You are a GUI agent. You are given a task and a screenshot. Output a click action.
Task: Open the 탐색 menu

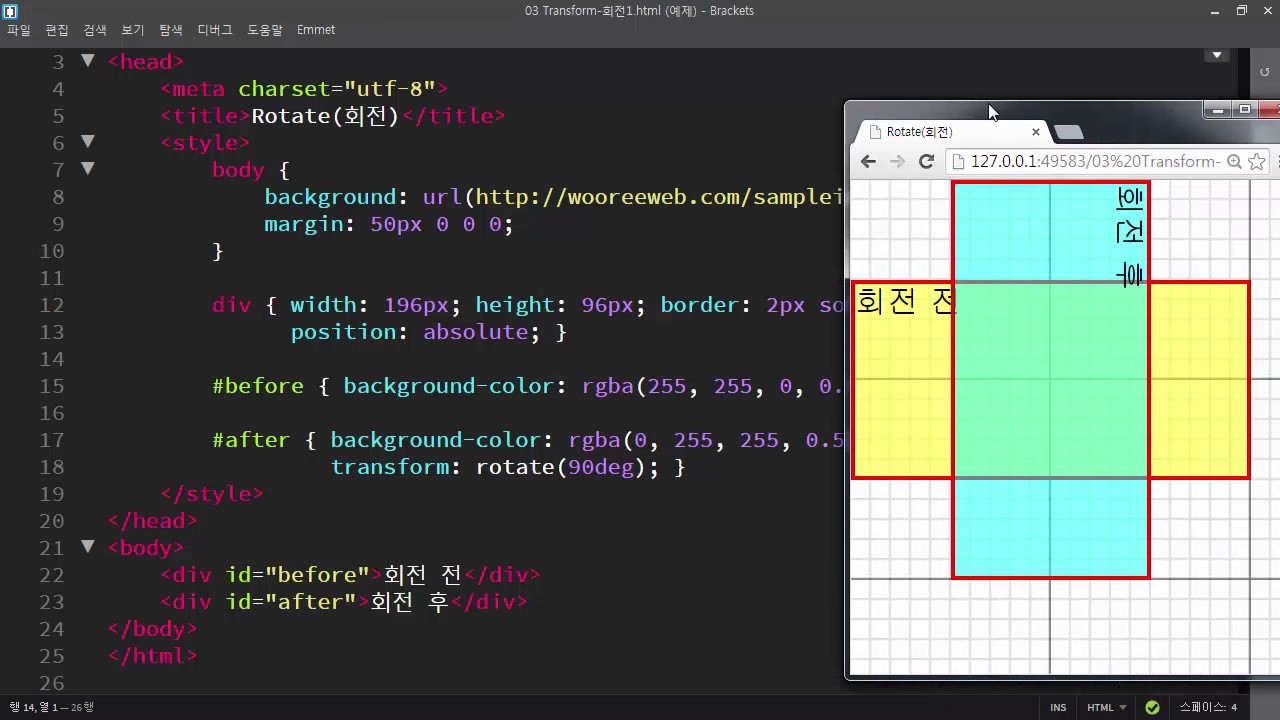(171, 30)
